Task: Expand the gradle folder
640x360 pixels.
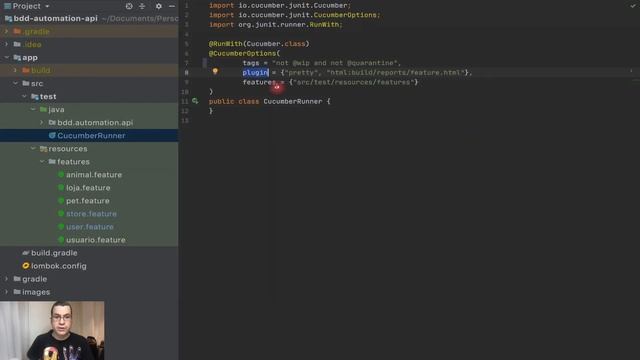Action: tap(6, 279)
